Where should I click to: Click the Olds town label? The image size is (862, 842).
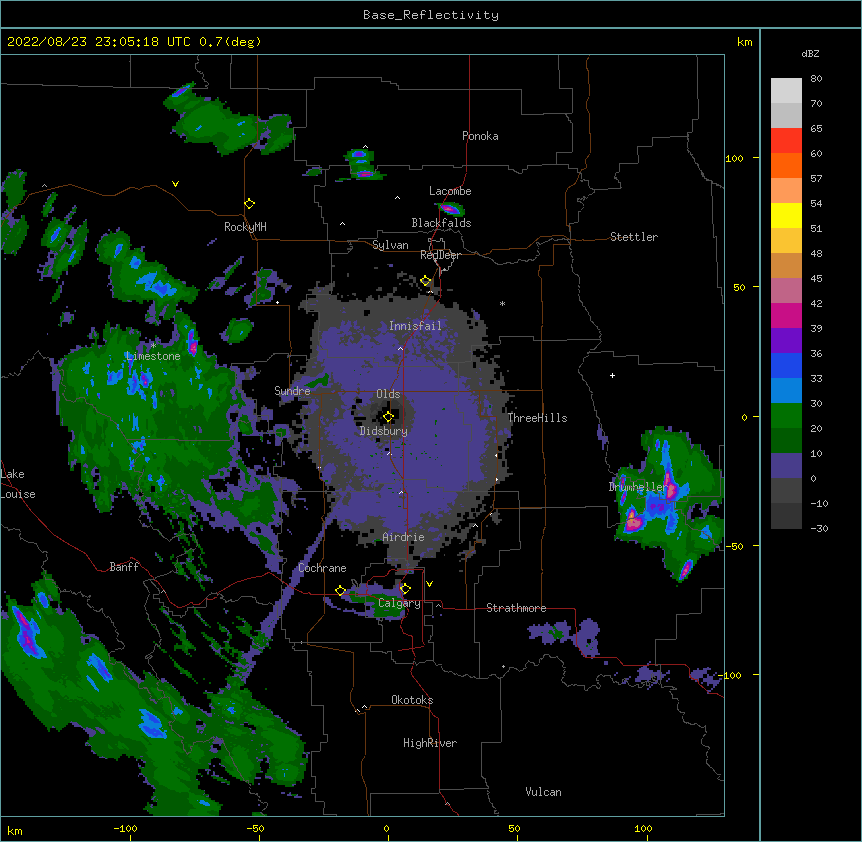click(388, 394)
